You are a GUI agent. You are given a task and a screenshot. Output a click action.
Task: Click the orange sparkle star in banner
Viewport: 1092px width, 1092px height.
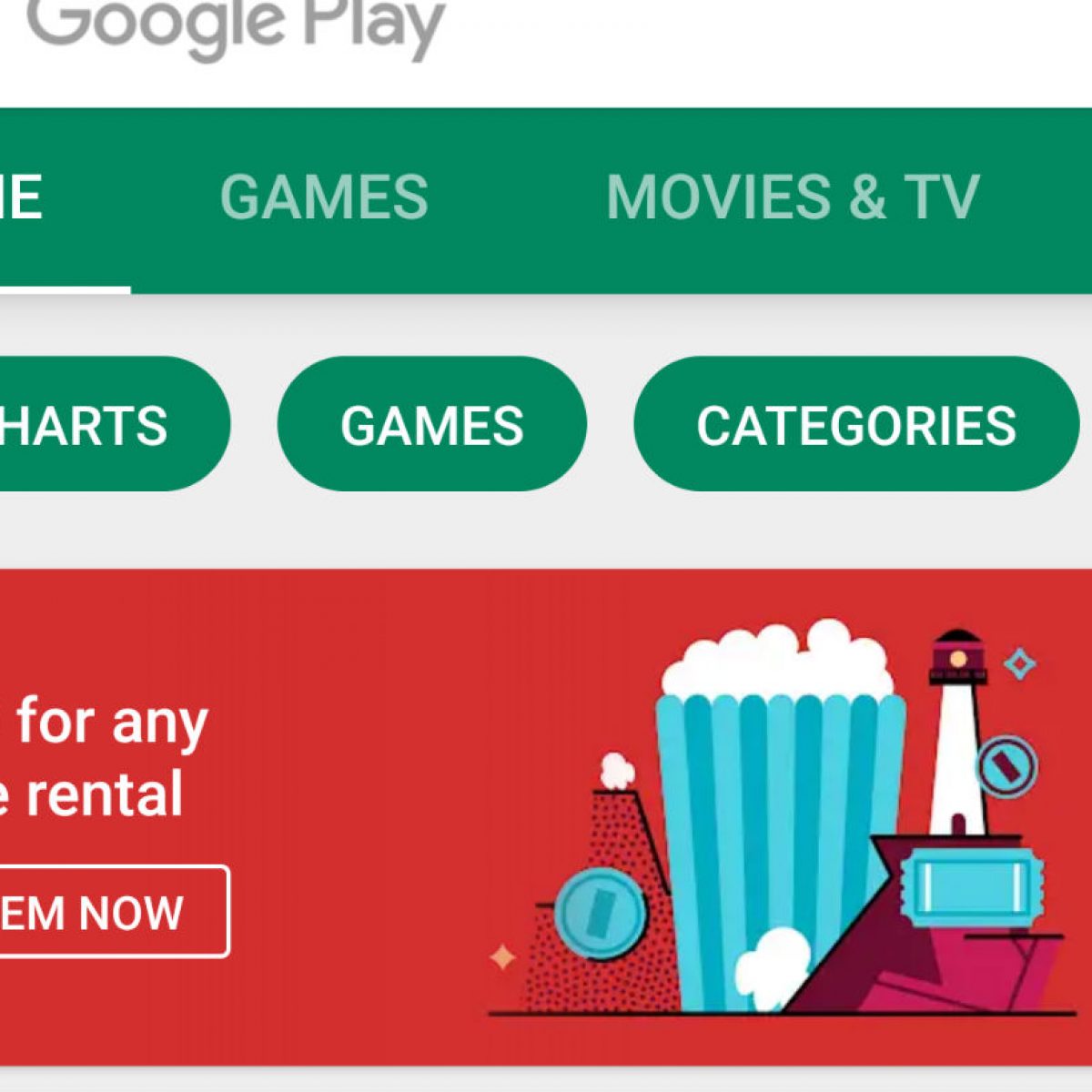502,957
